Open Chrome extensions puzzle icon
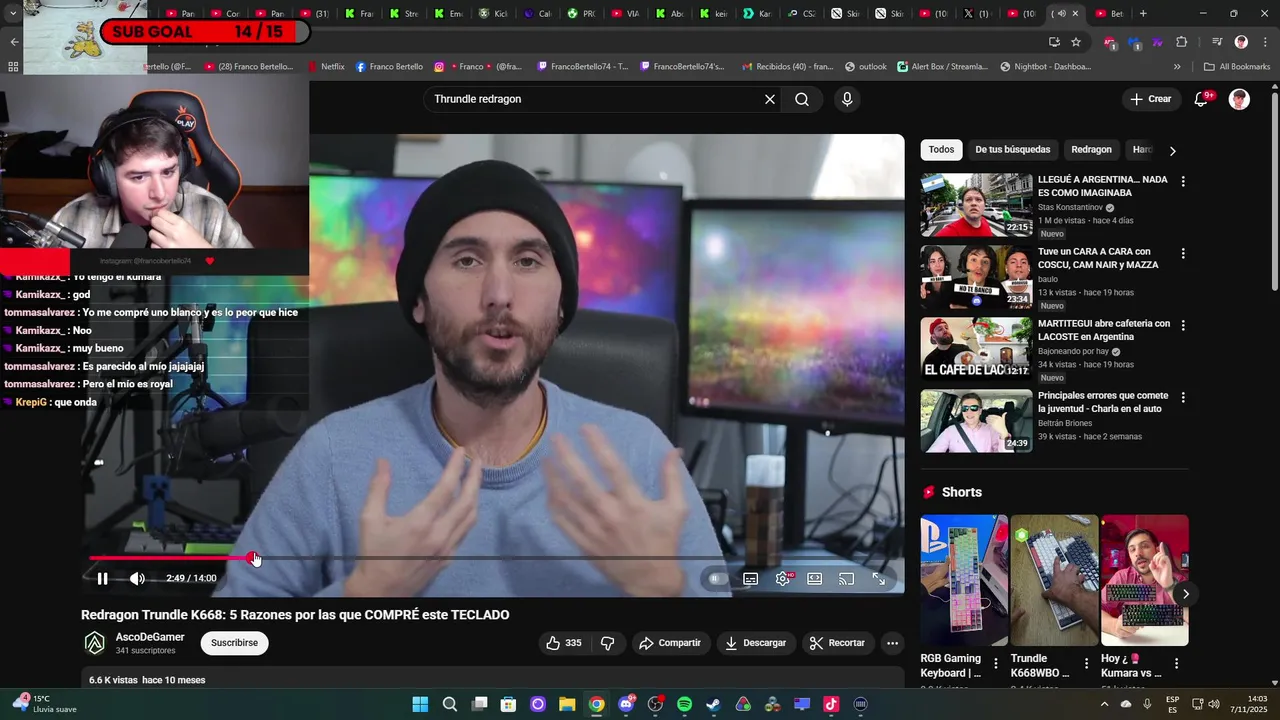 (1182, 42)
